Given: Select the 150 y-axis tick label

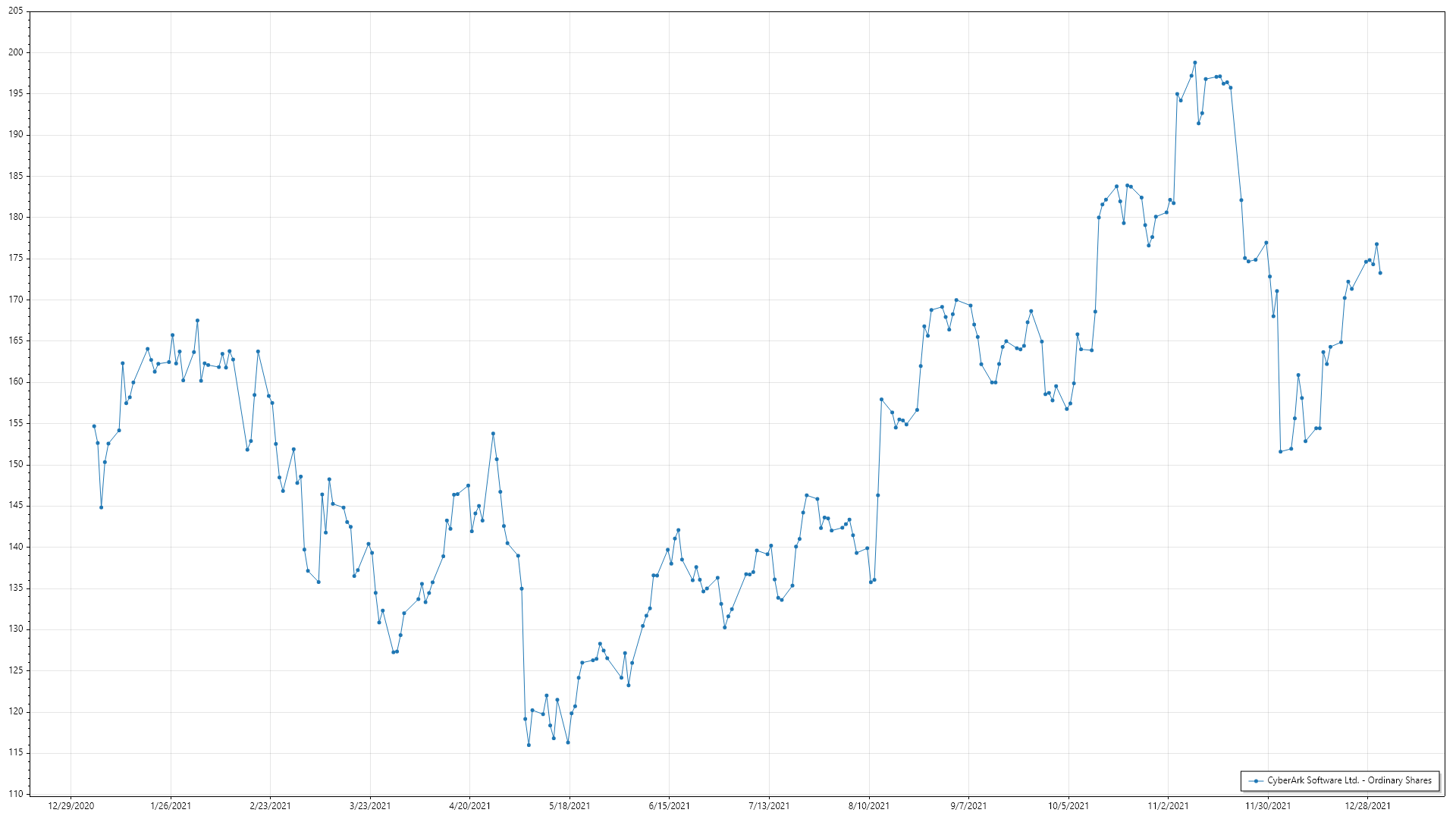Looking at the screenshot, I should [15, 464].
